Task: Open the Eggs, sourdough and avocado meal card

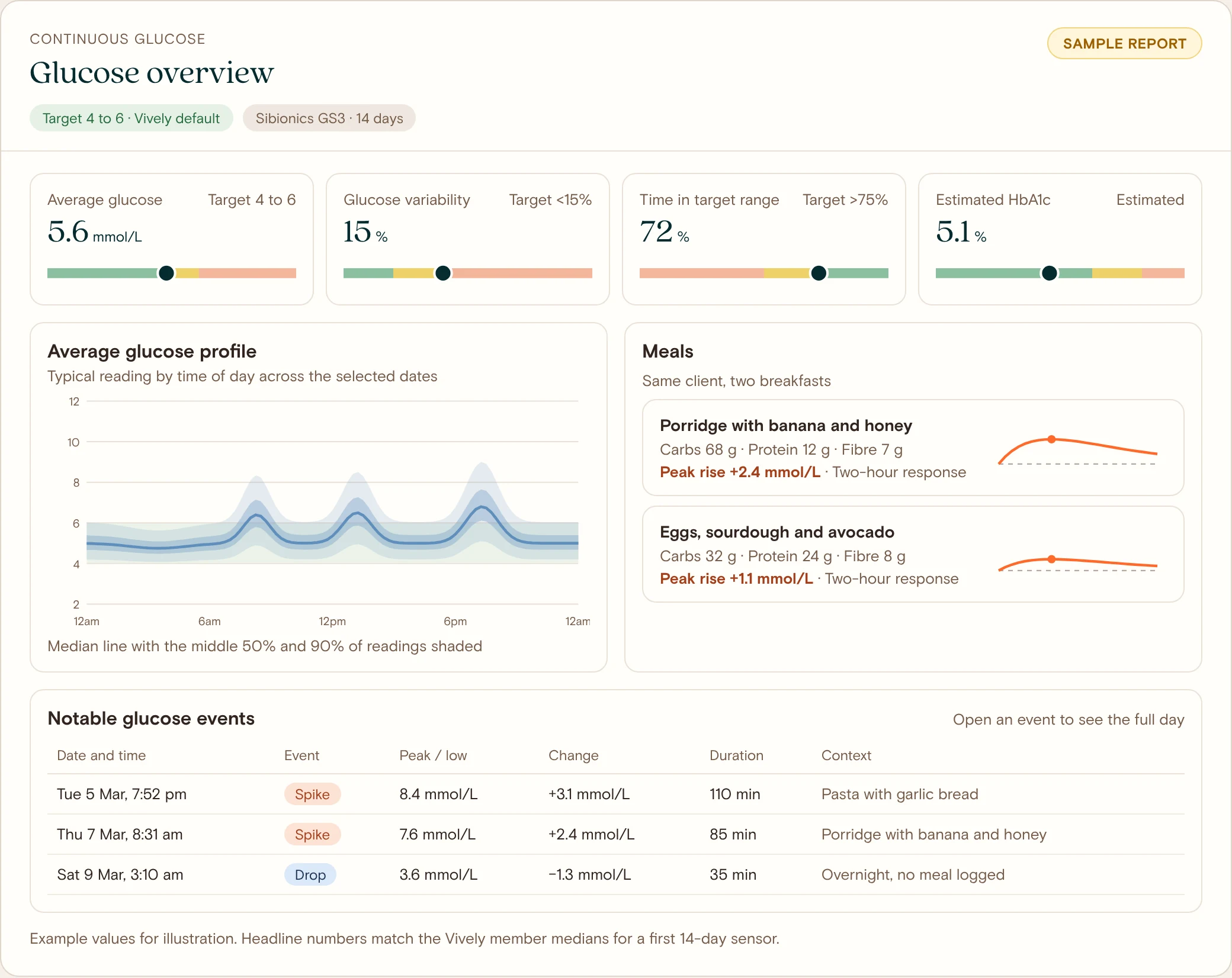Action: tap(913, 554)
